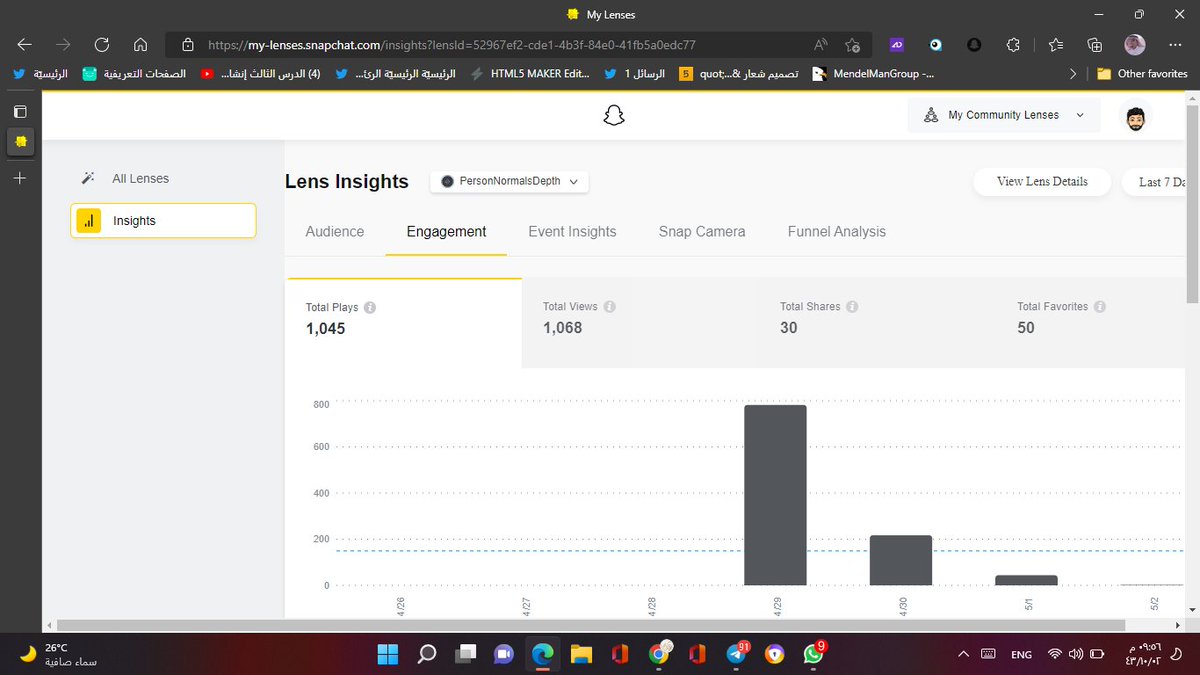Viewport: 1200px width, 675px height.
Task: Reload the page
Action: pyautogui.click(x=101, y=45)
